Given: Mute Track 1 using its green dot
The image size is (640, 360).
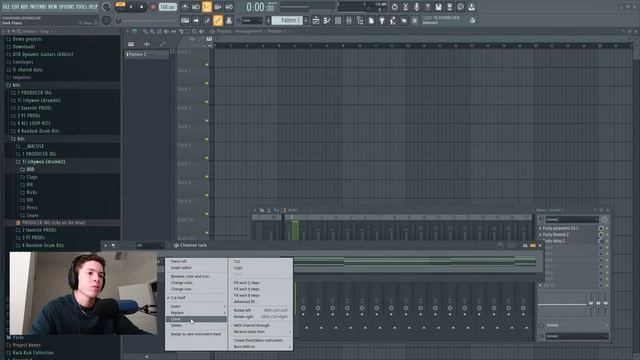Looking at the screenshot, I should point(207,65).
